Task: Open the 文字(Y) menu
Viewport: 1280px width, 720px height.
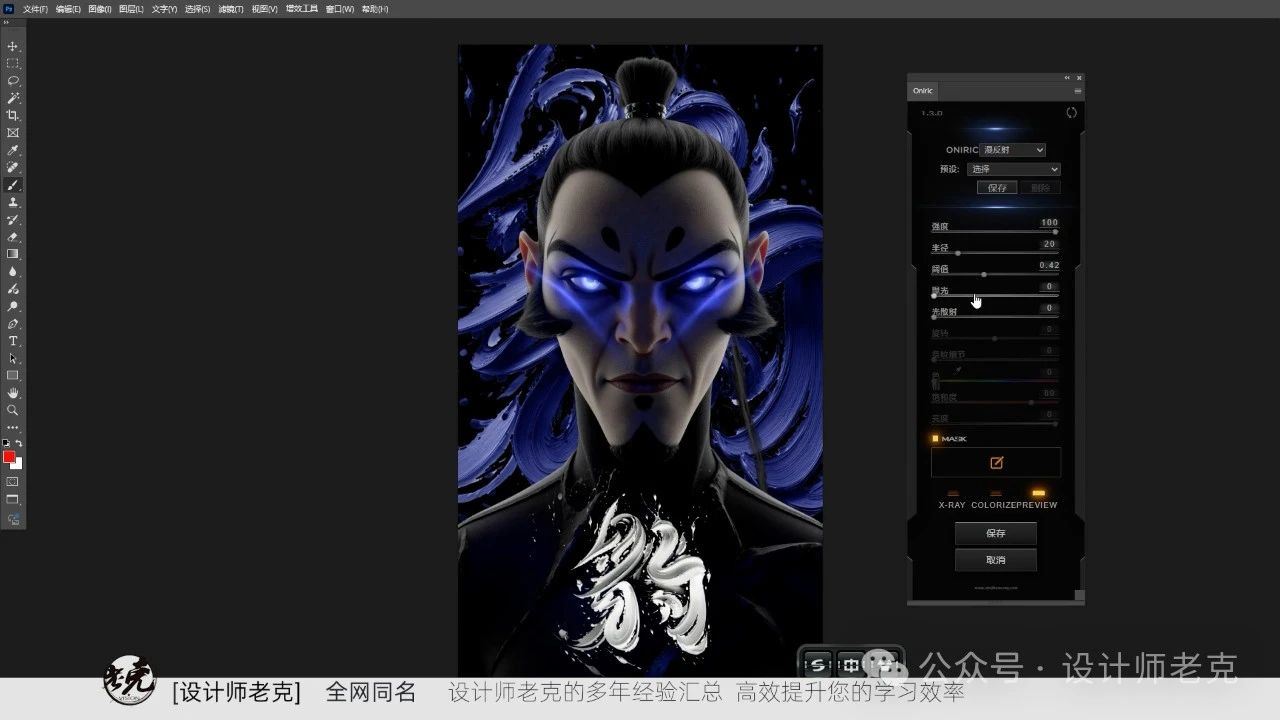Action: 165,9
